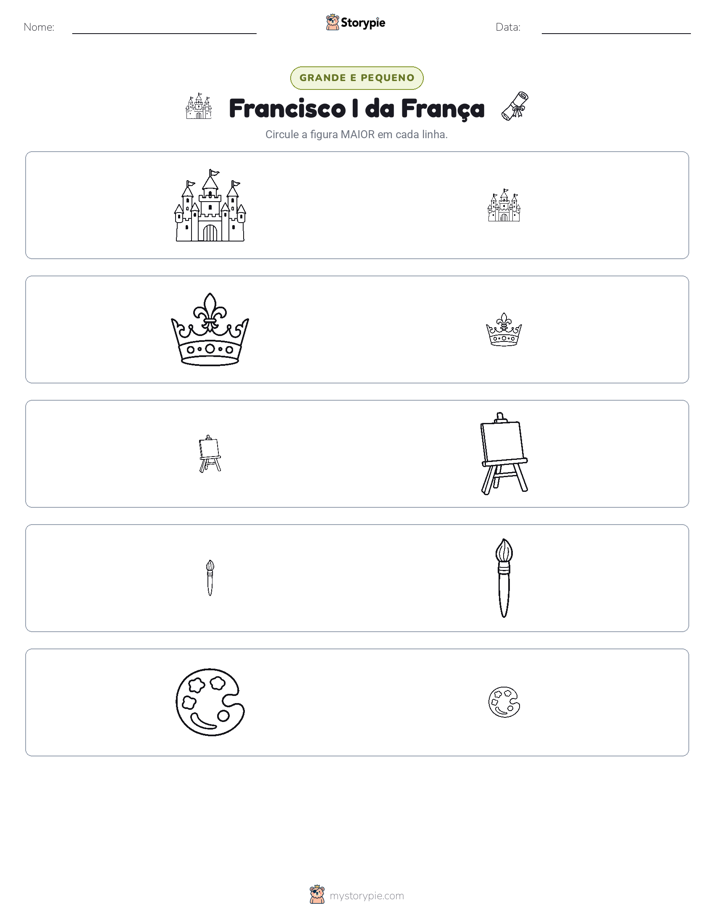Choose the large easel with canvas

pos(504,453)
